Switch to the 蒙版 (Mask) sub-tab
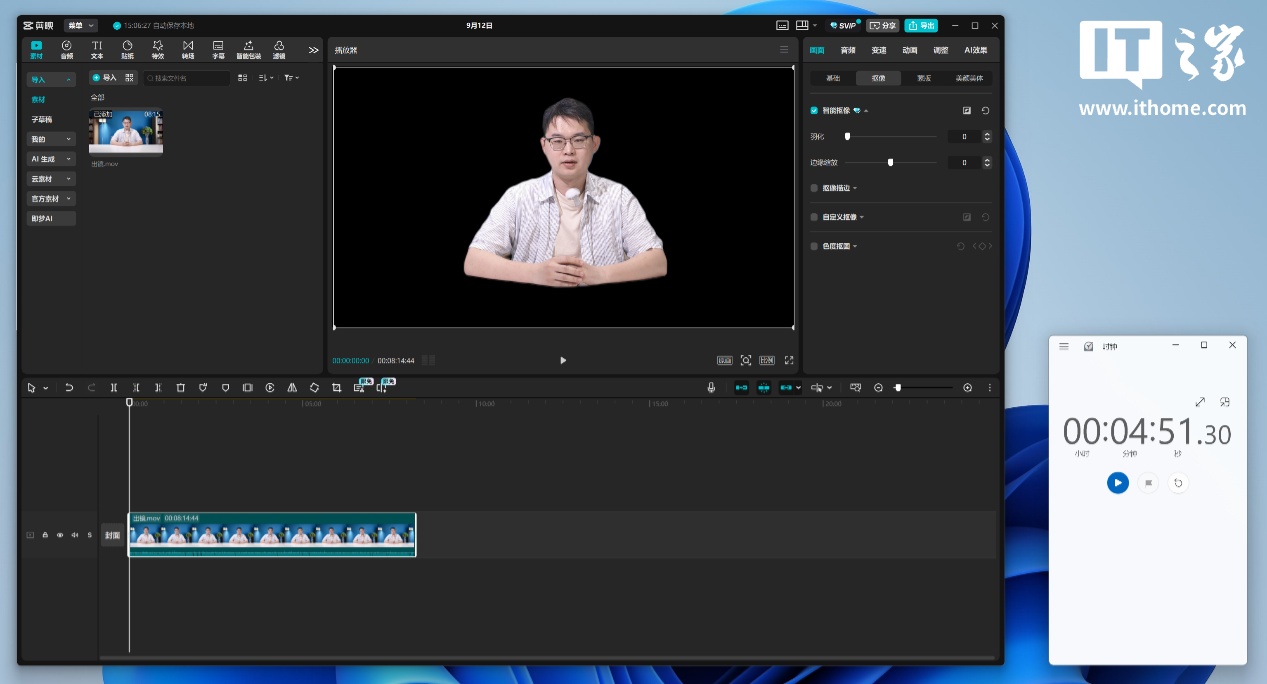Screen dimensions: 1267x684 tap(923, 78)
